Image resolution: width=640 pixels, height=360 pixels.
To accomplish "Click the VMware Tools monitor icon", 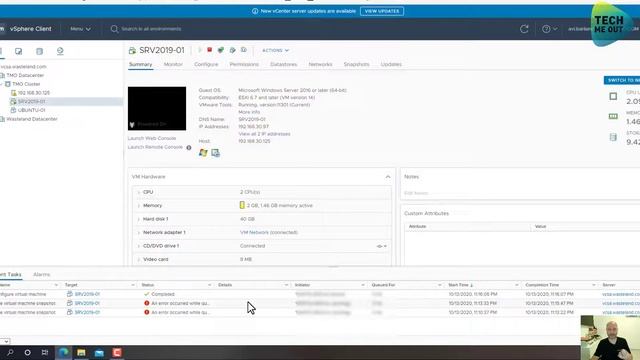I will (215, 153).
